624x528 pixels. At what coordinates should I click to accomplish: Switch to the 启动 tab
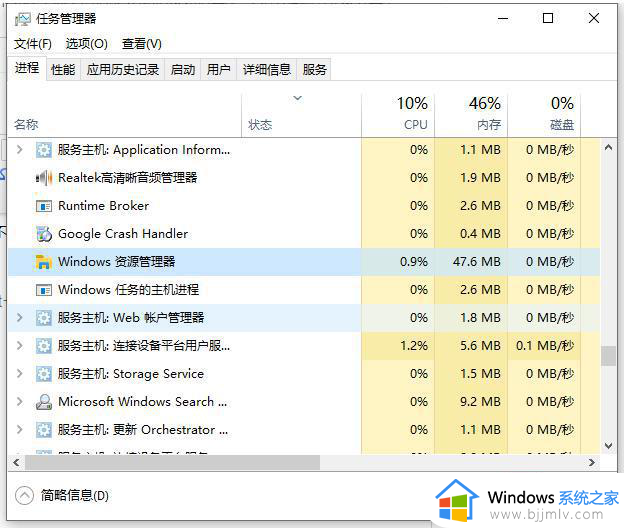tap(183, 70)
